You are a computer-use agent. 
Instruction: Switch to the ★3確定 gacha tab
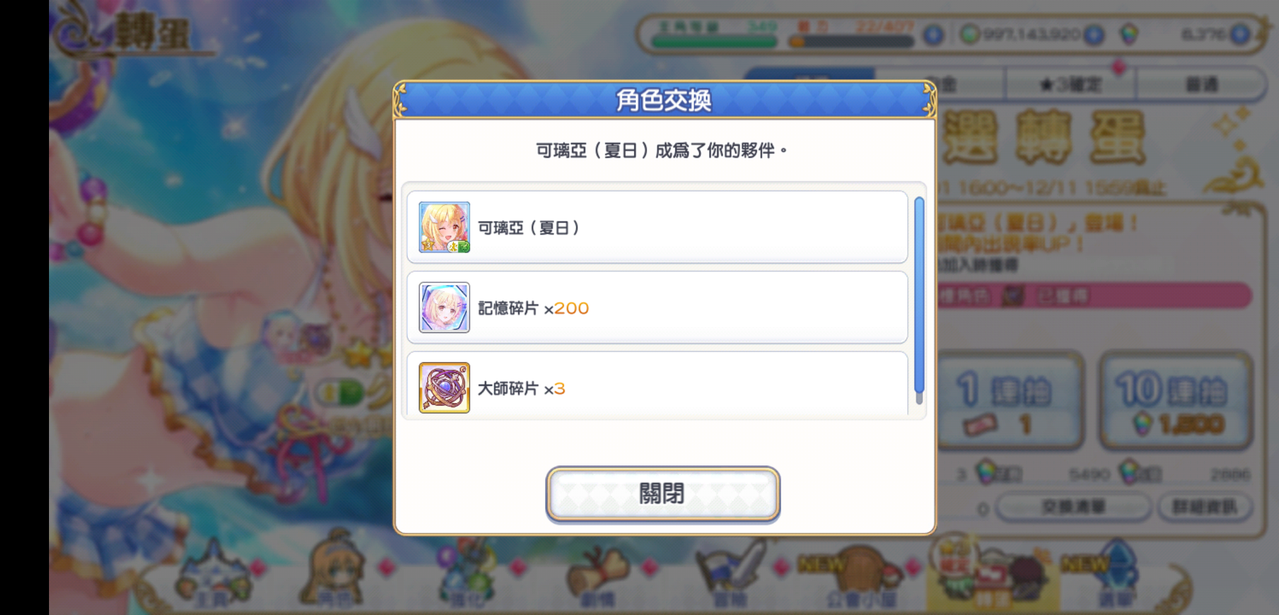tap(1071, 85)
